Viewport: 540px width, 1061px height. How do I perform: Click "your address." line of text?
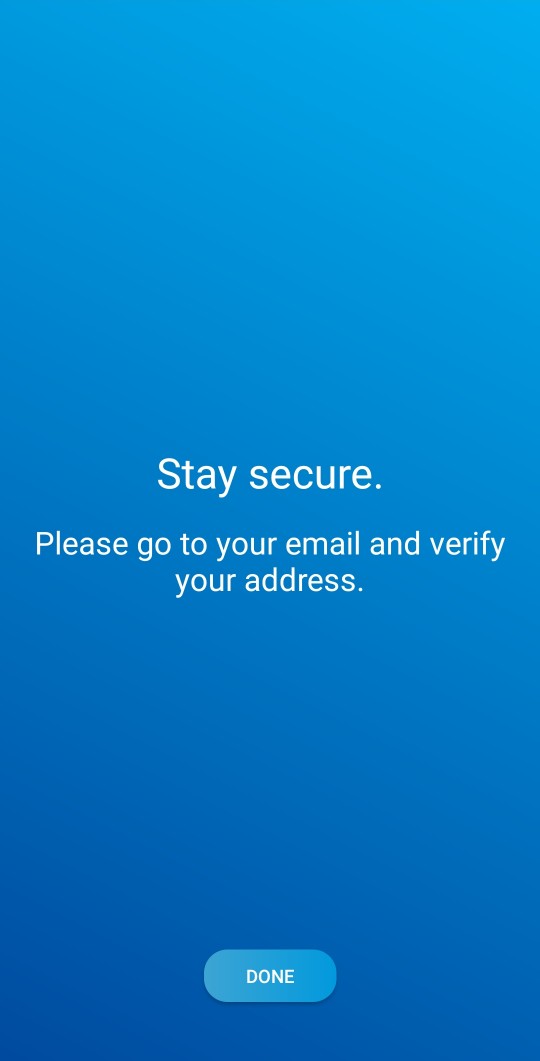coord(270,581)
